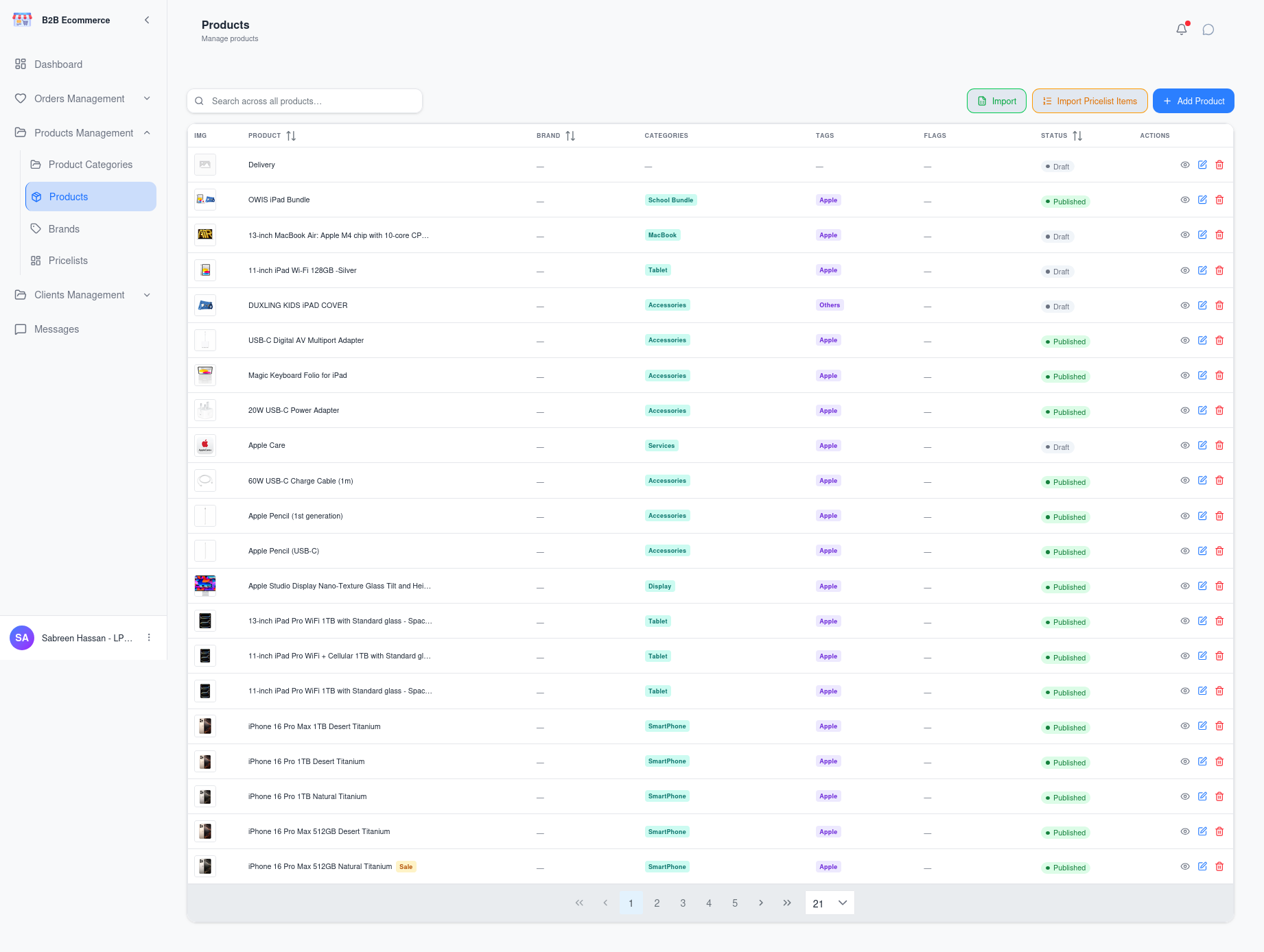Viewport: 1264px width, 952px height.
Task: Open the chat bubble icon in header
Action: pyautogui.click(x=1208, y=29)
